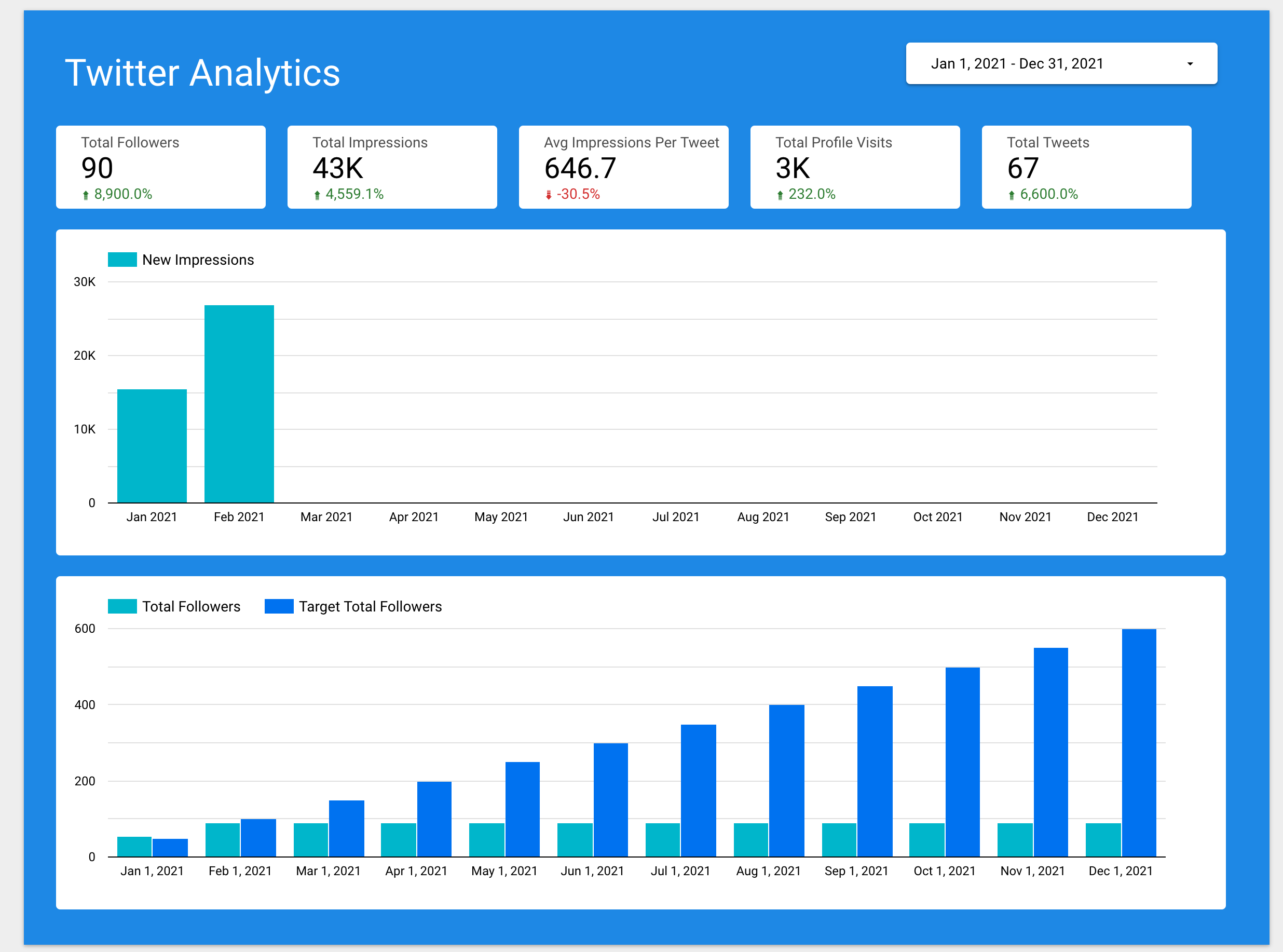The height and width of the screenshot is (952, 1283).
Task: Click the Jan 2021 impressions bar
Action: click(152, 446)
